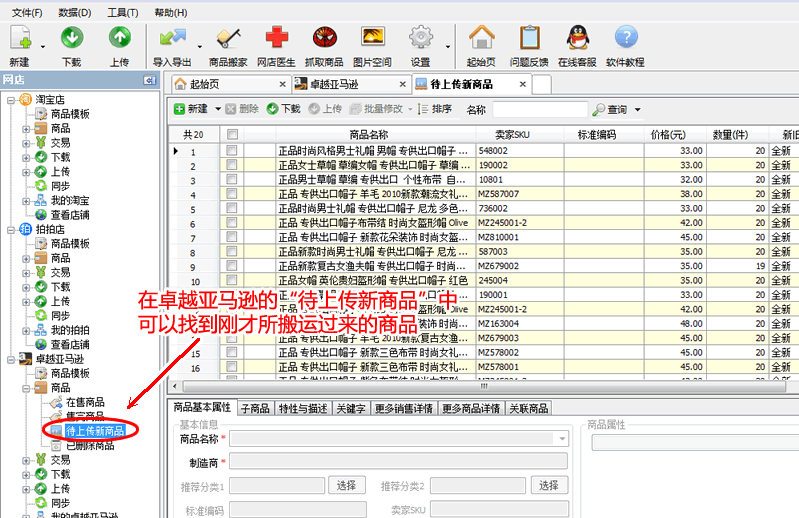Select 查看店铺 under 淘宝店
Viewport: 799px width, 518px height.
[x=70, y=215]
